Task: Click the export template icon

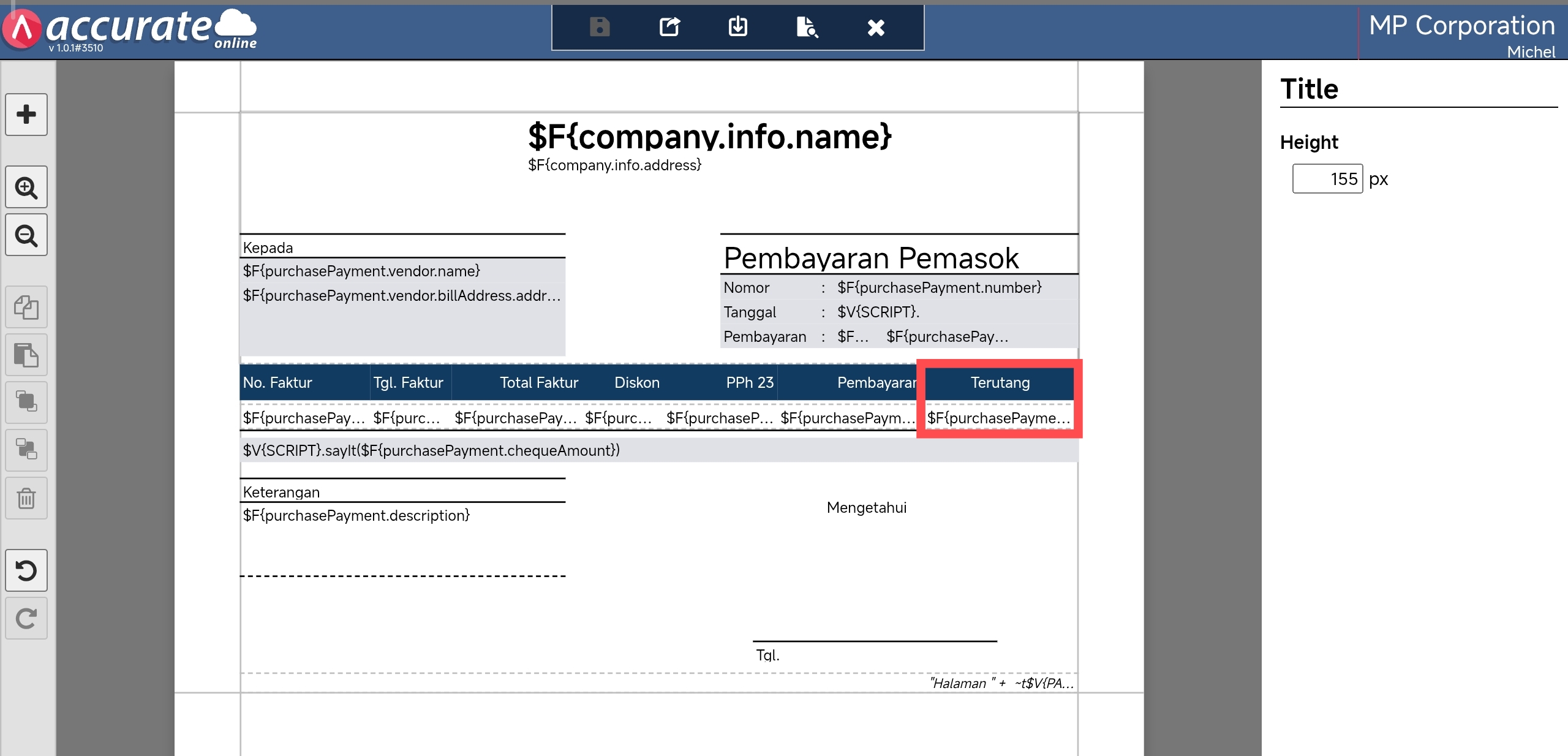Action: pos(669,27)
